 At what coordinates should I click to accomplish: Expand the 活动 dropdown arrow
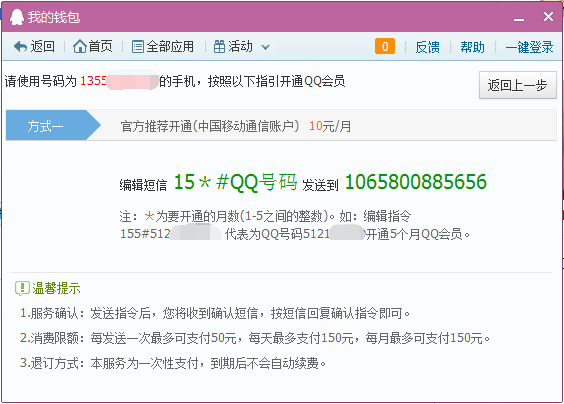(x=265, y=47)
